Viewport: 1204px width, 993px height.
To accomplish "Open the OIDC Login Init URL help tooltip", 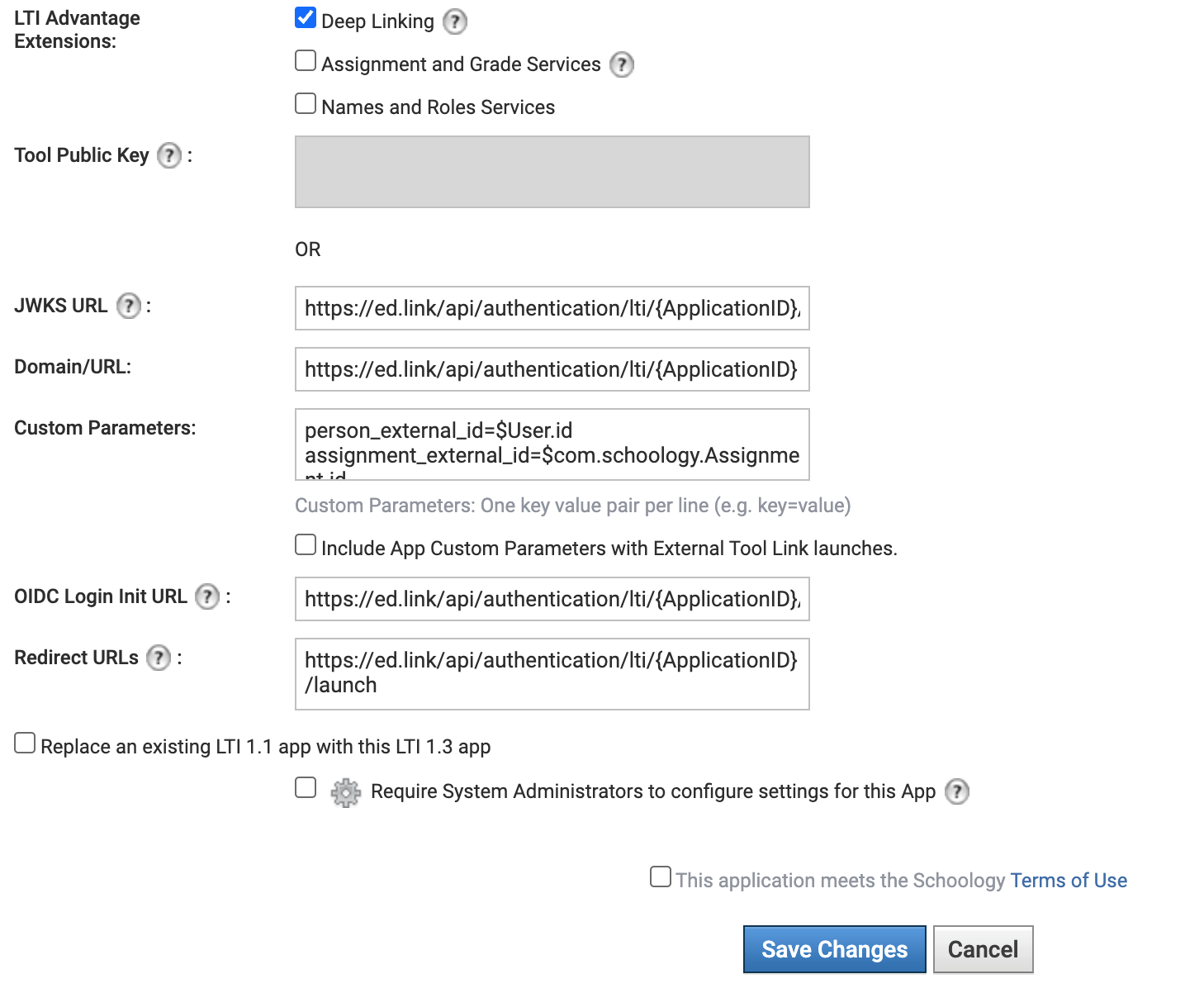I will (x=206, y=596).
